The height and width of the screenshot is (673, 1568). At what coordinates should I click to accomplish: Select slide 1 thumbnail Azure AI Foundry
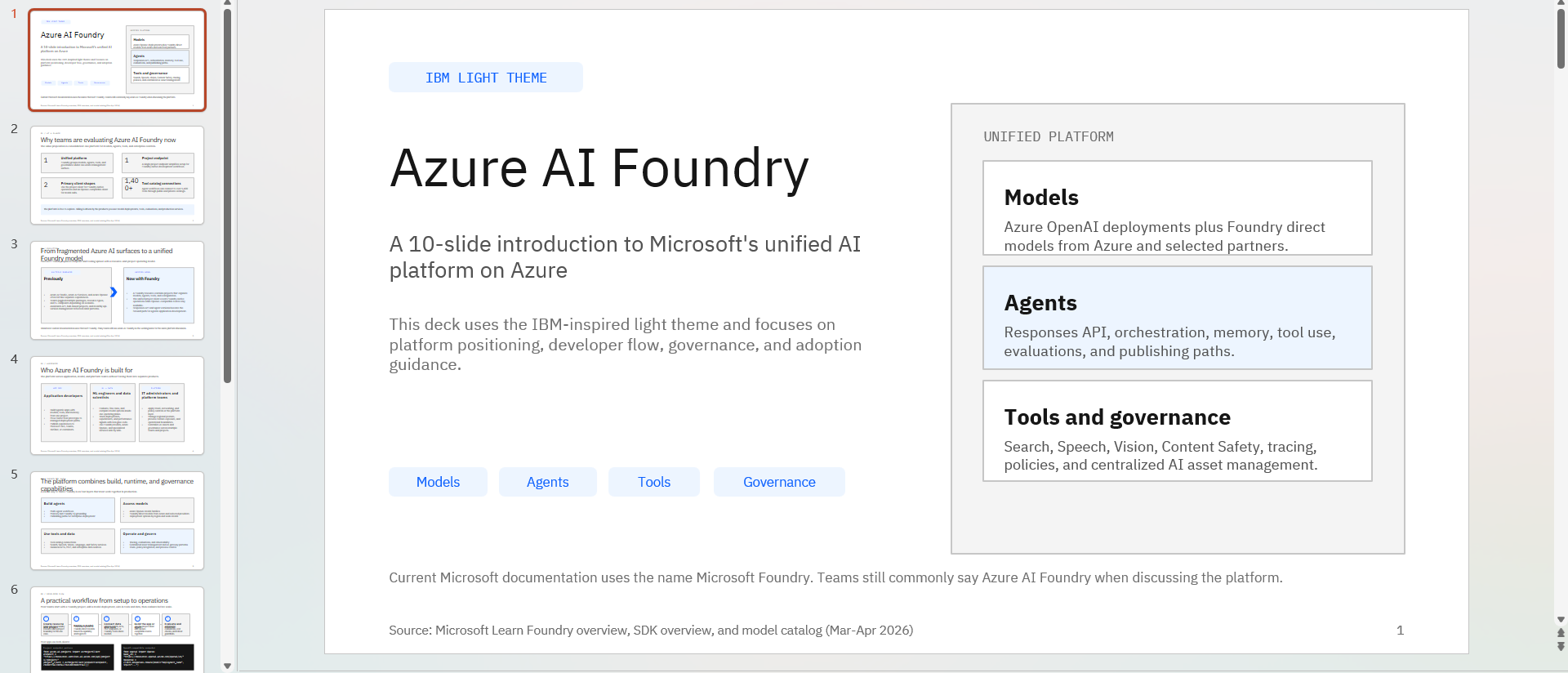pyautogui.click(x=117, y=60)
